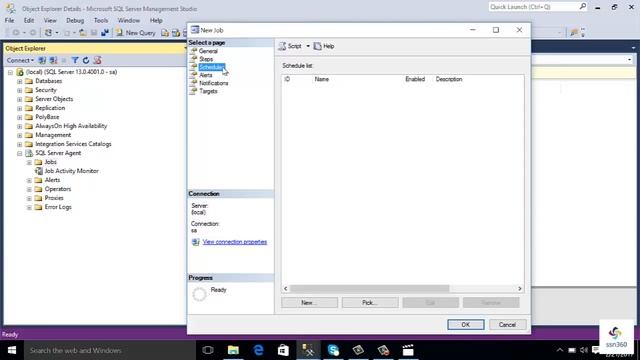The image size is (640, 360).
Task: Click the local server node icon
Action: pos(20,72)
